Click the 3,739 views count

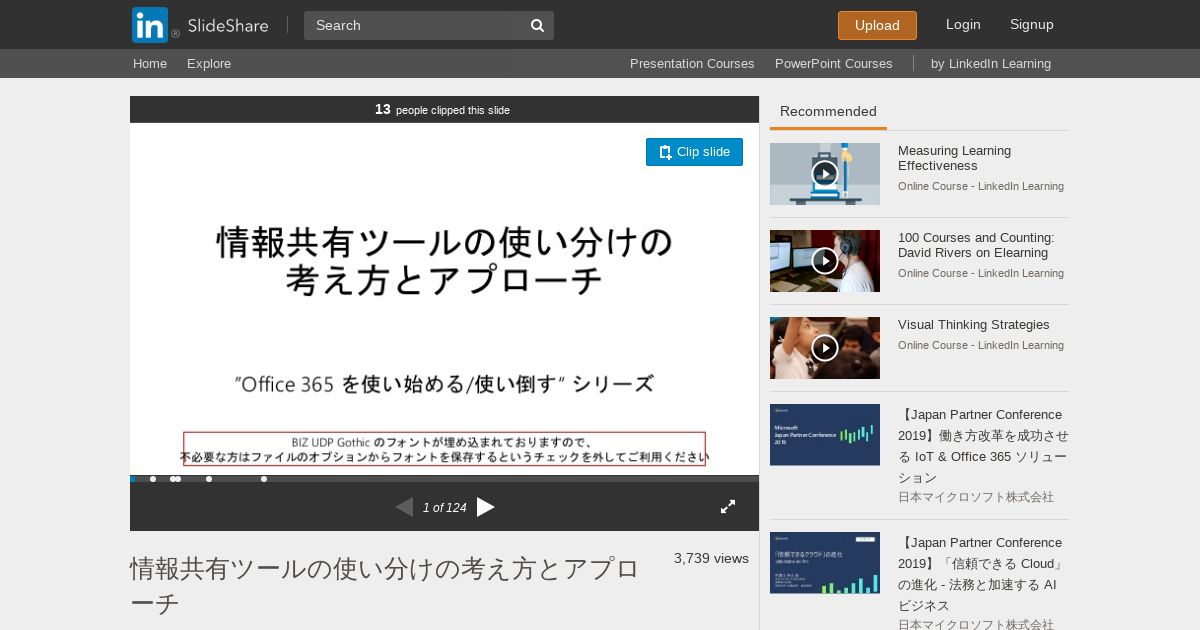click(711, 558)
